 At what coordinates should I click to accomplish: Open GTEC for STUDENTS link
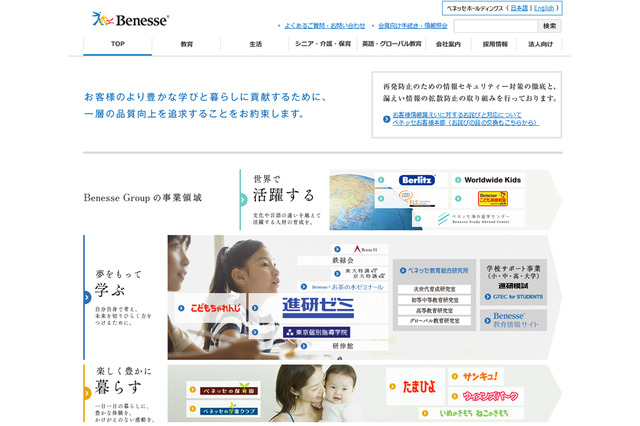point(518,297)
